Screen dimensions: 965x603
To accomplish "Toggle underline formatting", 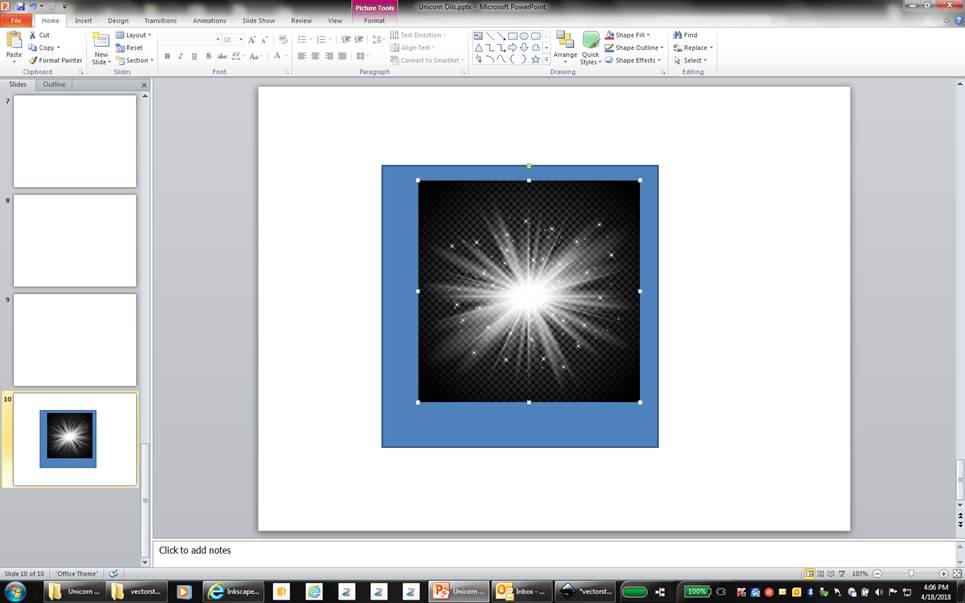I will click(194, 56).
